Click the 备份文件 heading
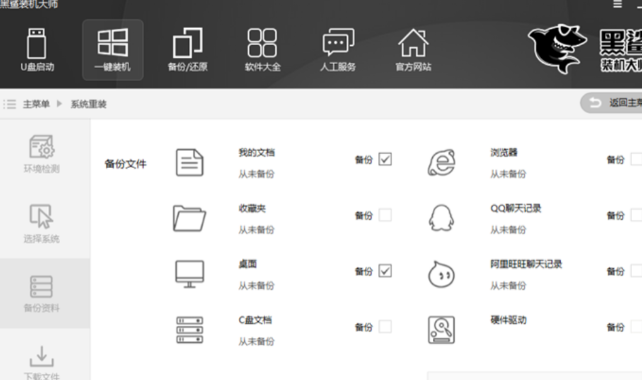The height and width of the screenshot is (380, 642). [126, 164]
